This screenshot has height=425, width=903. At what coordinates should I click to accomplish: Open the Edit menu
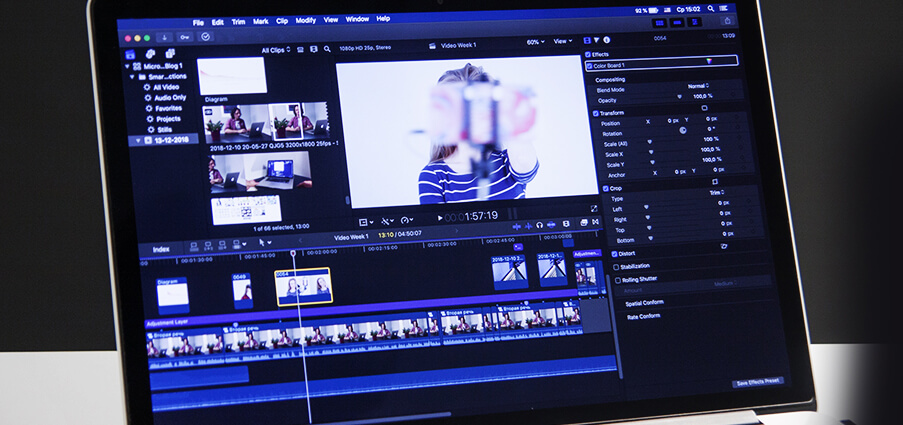pyautogui.click(x=218, y=22)
